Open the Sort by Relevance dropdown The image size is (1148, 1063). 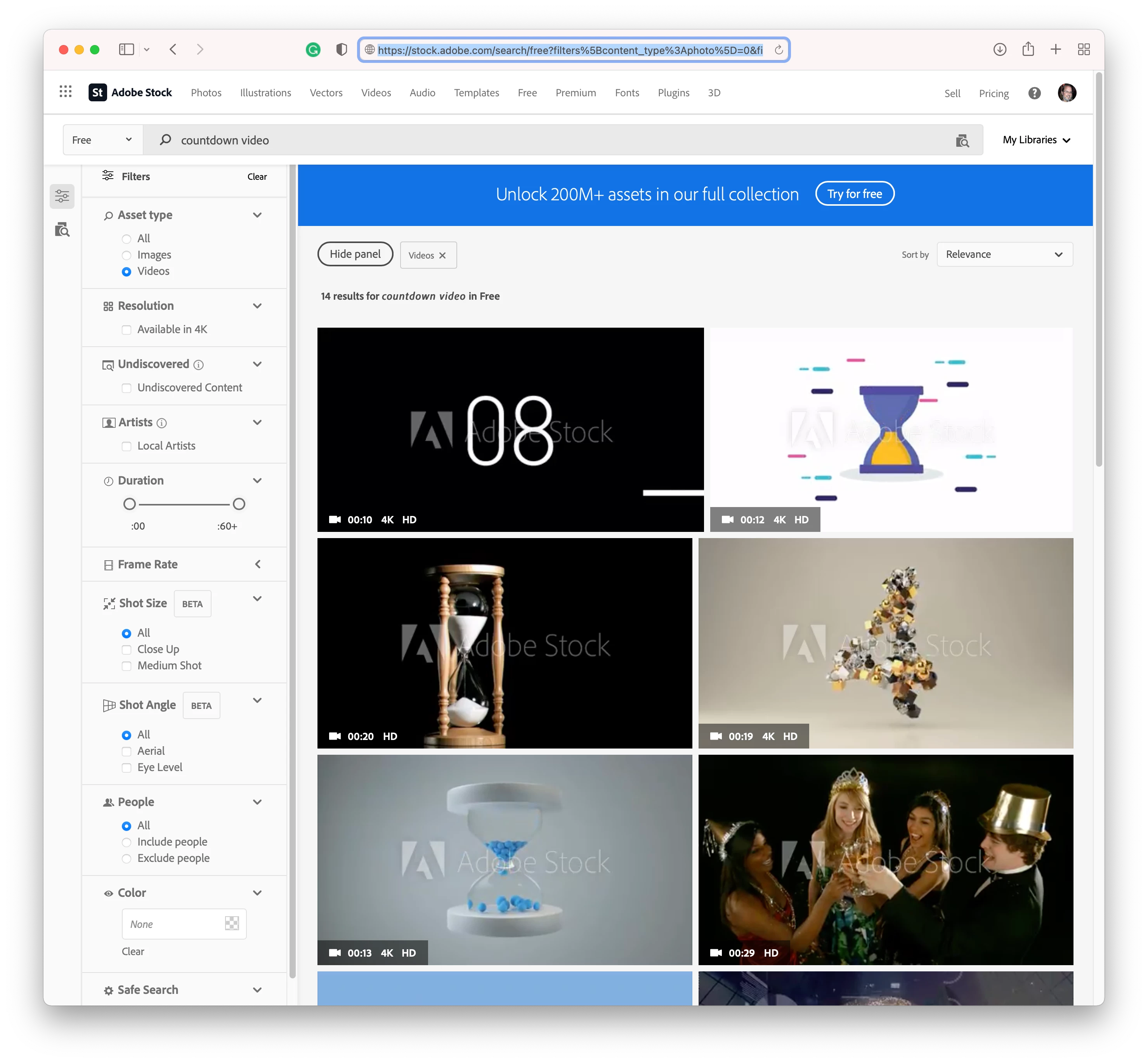(1004, 254)
